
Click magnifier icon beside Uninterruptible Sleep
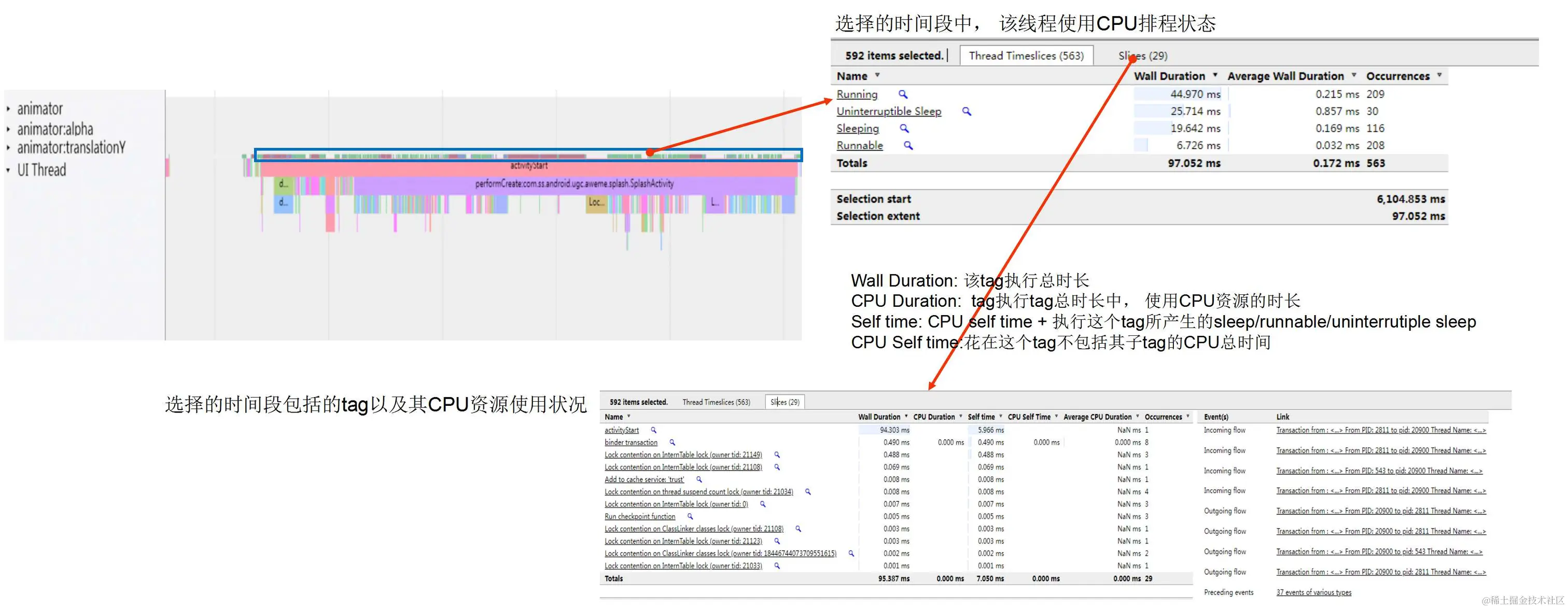[966, 111]
